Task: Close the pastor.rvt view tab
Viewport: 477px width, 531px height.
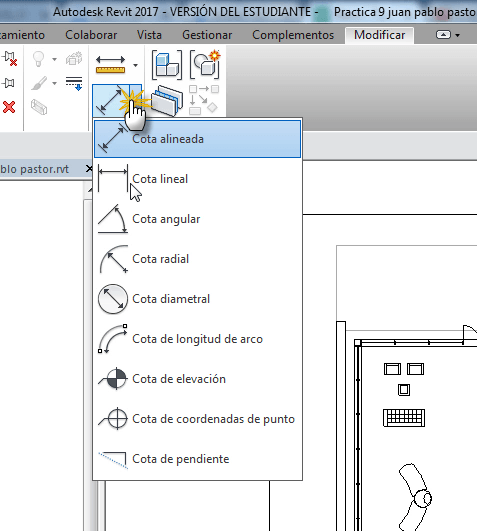Action: [x=89, y=168]
